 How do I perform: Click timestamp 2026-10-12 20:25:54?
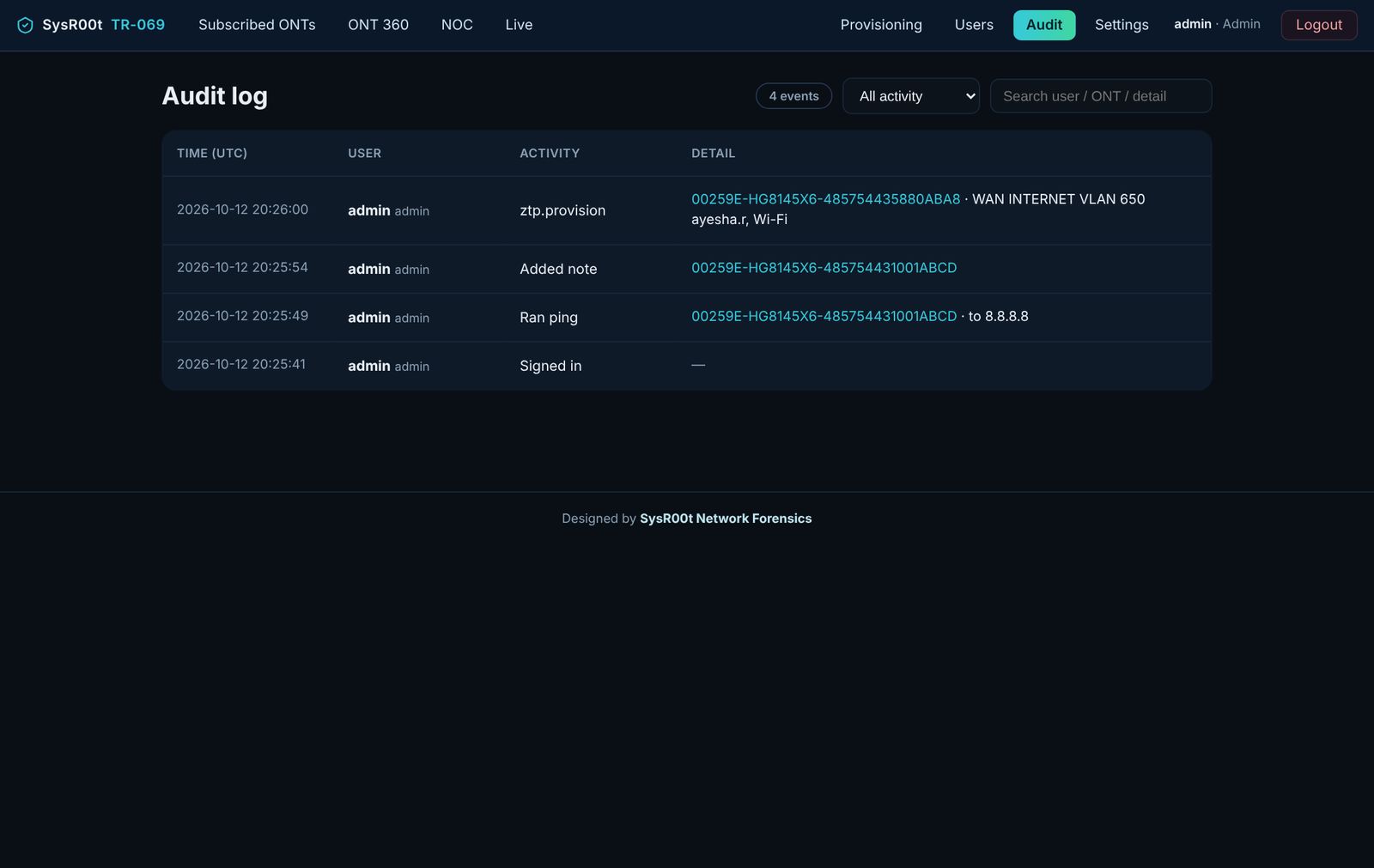pos(242,267)
